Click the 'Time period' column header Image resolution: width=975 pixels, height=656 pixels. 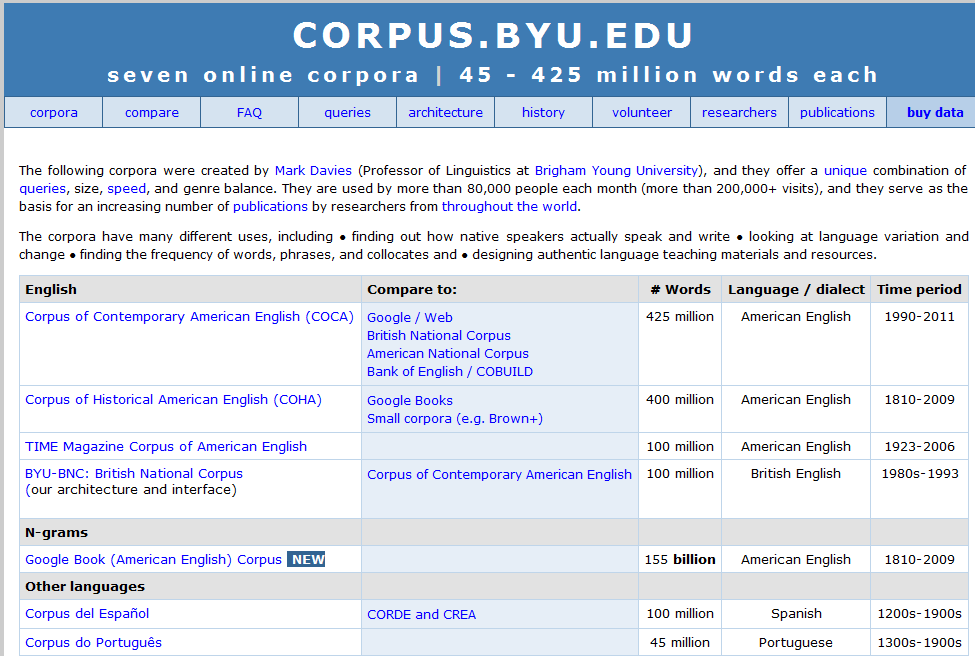pos(919,290)
